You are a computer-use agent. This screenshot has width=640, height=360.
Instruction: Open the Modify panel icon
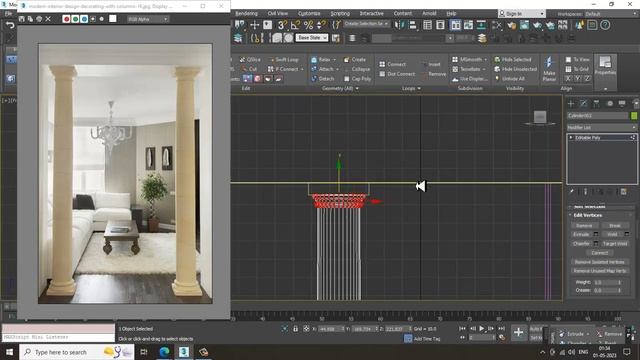pos(584,103)
